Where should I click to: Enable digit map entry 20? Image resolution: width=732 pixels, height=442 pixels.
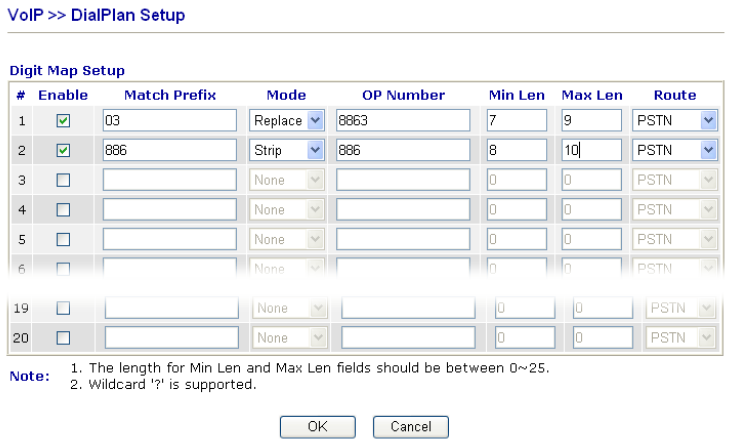[63, 338]
